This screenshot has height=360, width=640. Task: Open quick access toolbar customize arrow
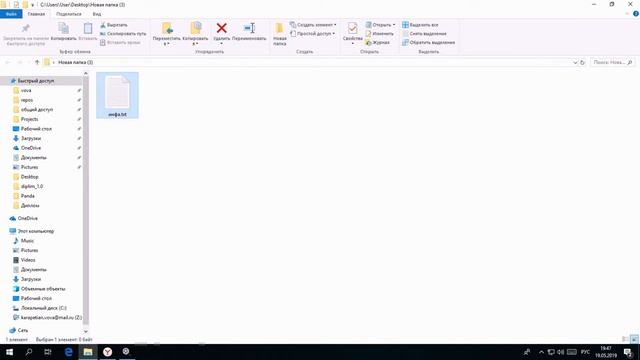pyautogui.click(x=32, y=5)
